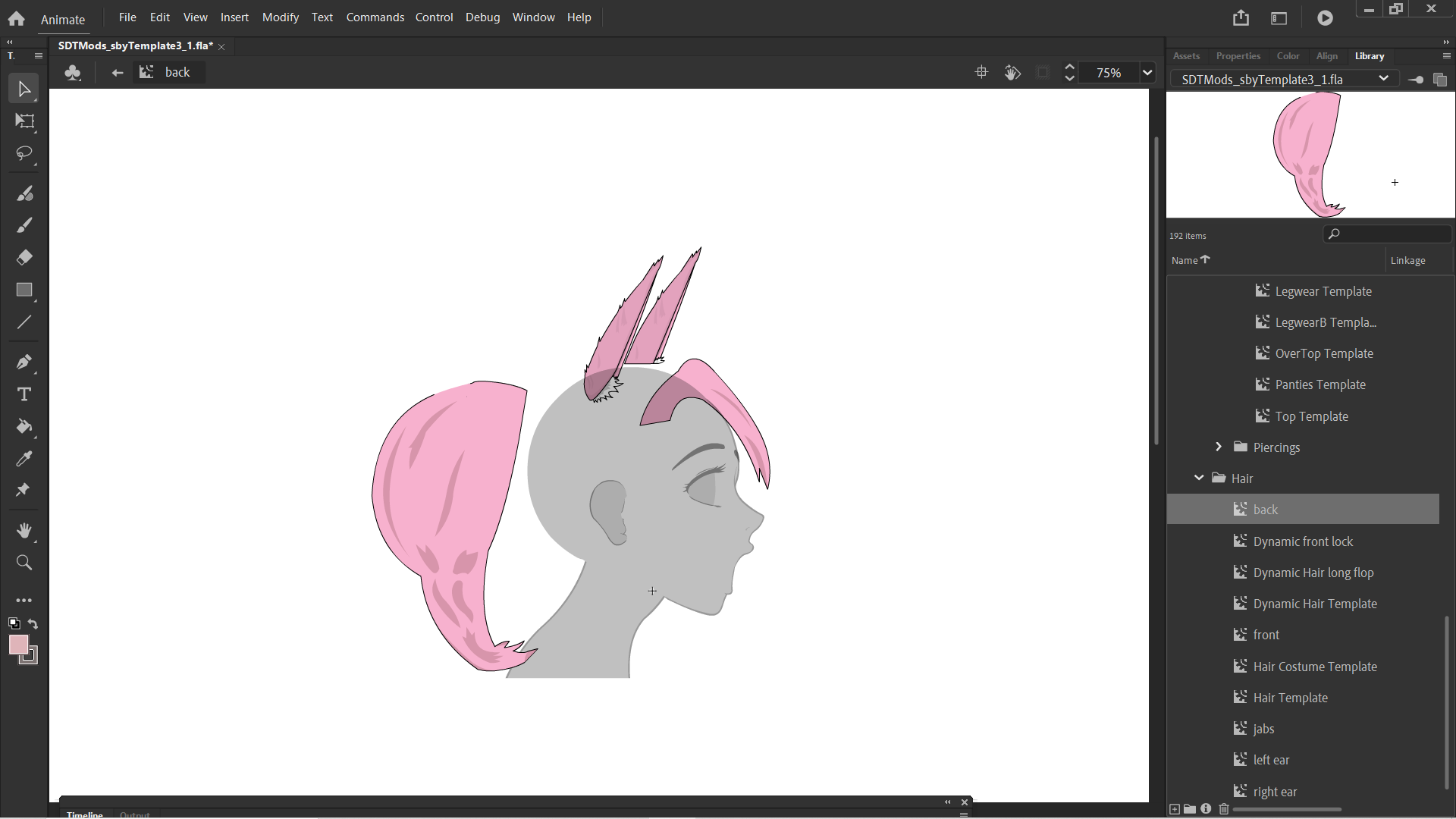Click Center Stage icon
The width and height of the screenshot is (1456, 819).
click(x=981, y=73)
